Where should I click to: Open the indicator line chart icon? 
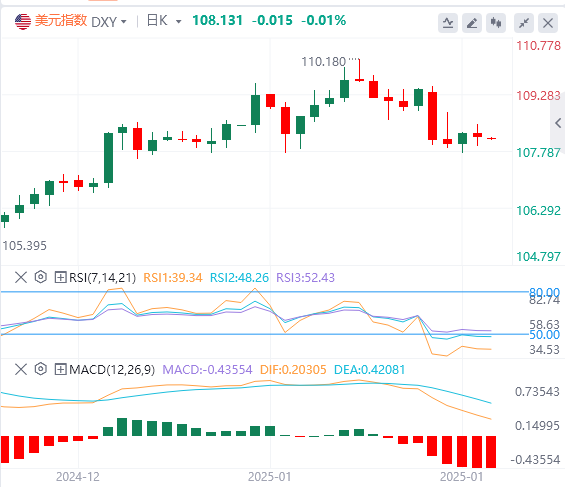448,23
